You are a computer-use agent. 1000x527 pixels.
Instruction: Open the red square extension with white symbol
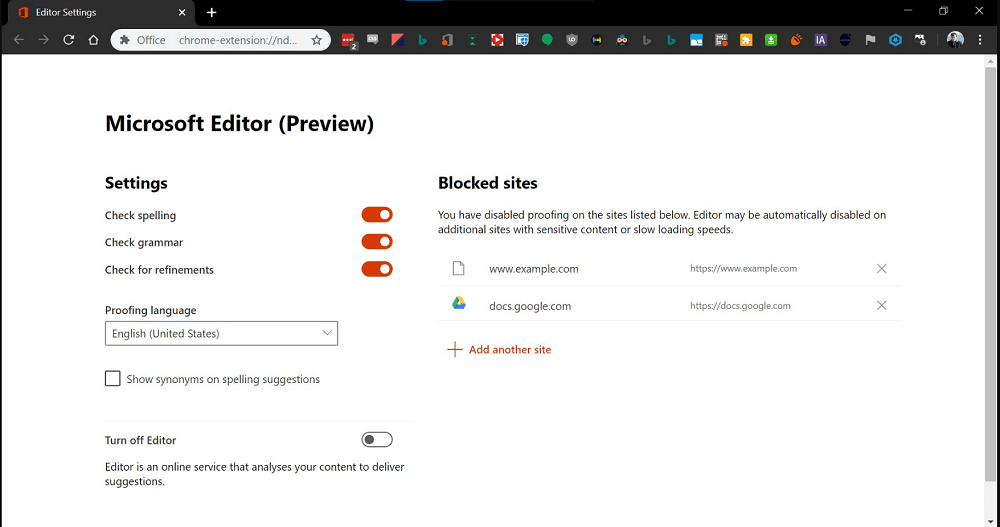coord(497,40)
